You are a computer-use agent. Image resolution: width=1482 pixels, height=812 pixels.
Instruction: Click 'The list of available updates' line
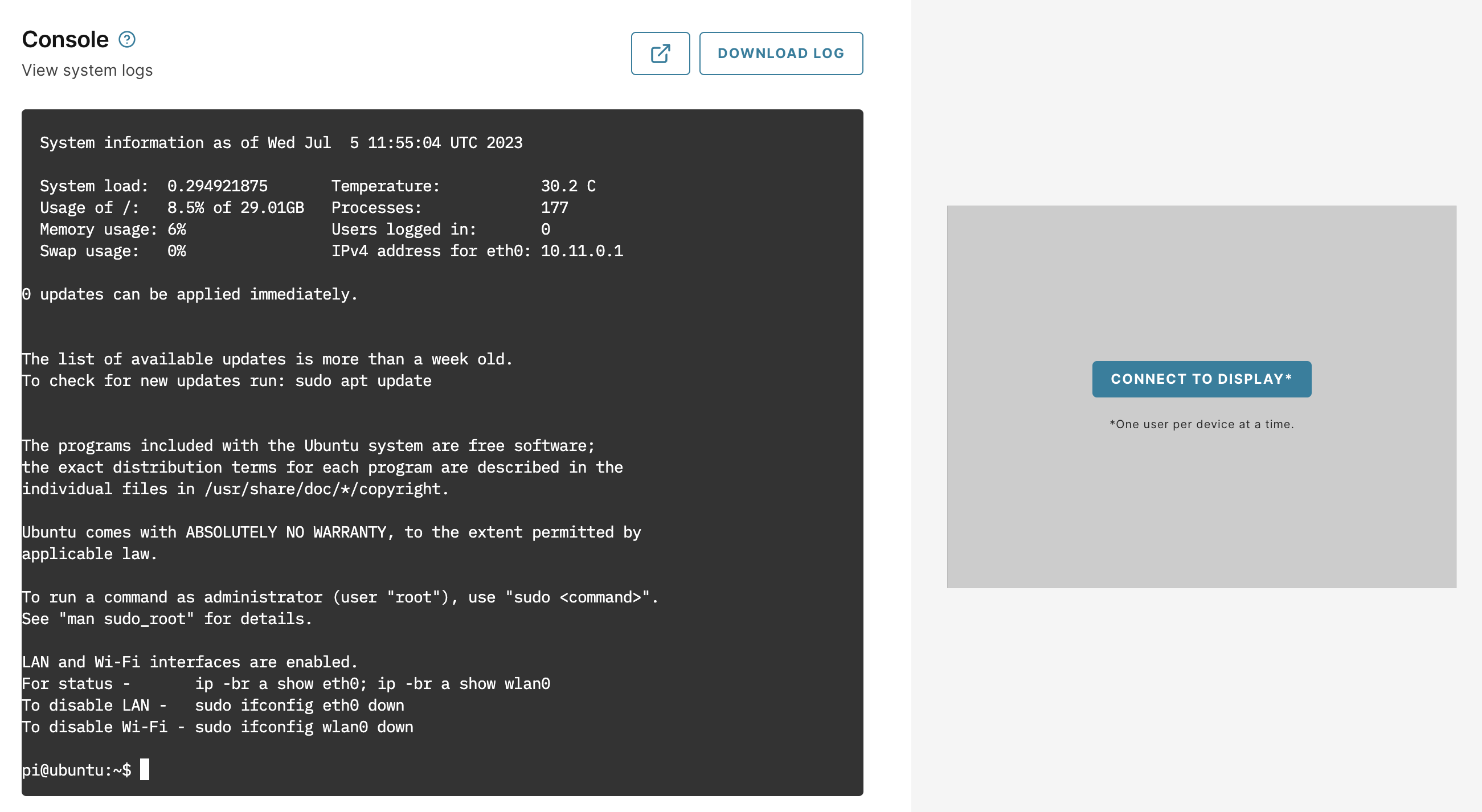pyautogui.click(x=267, y=359)
